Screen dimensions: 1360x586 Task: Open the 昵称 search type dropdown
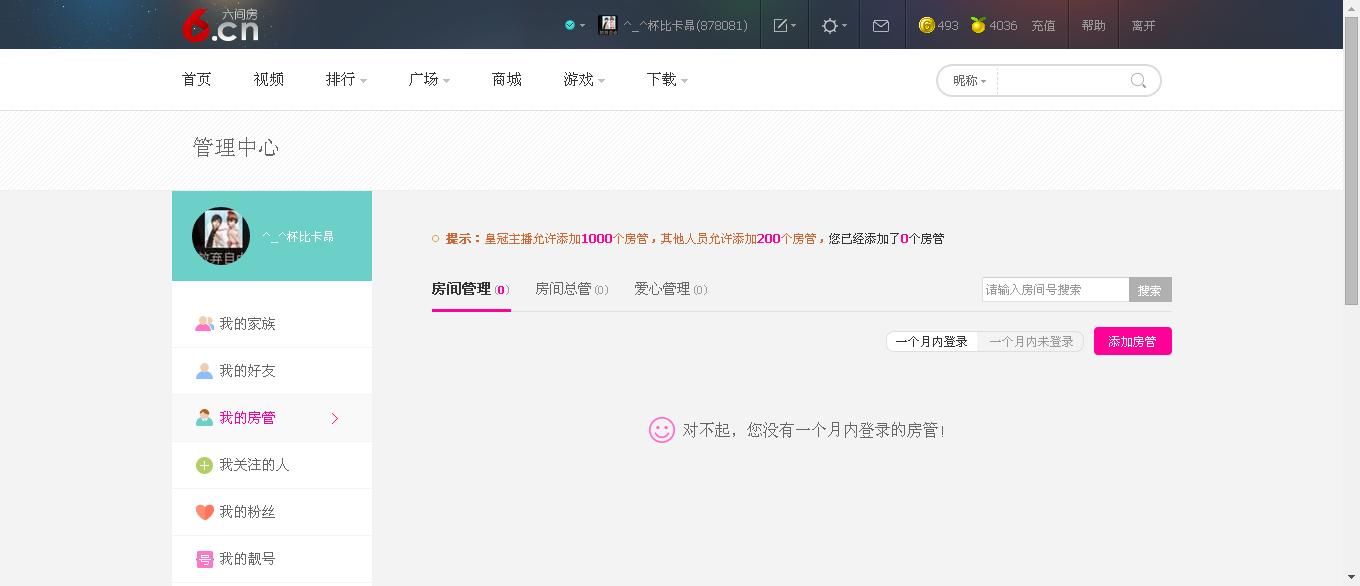969,81
